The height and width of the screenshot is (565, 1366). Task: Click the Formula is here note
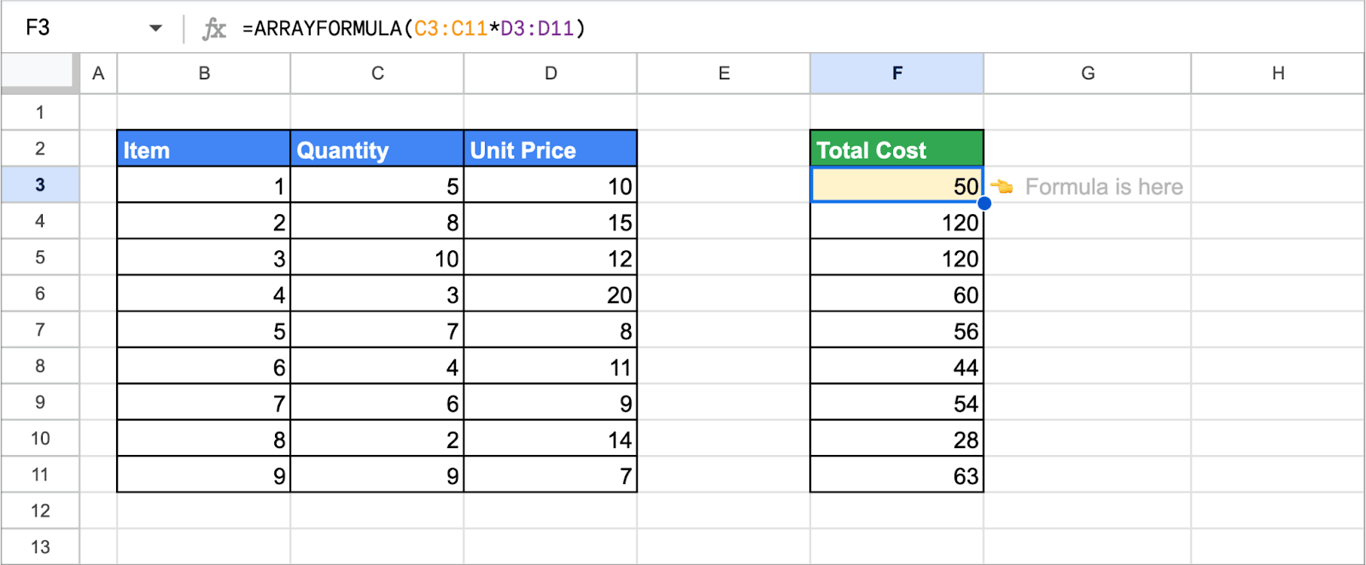coord(1104,187)
